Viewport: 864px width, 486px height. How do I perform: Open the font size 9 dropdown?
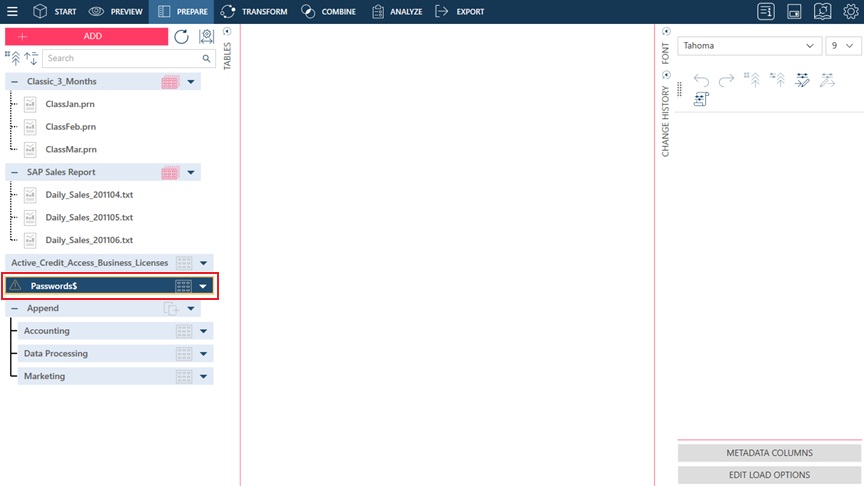tap(843, 46)
